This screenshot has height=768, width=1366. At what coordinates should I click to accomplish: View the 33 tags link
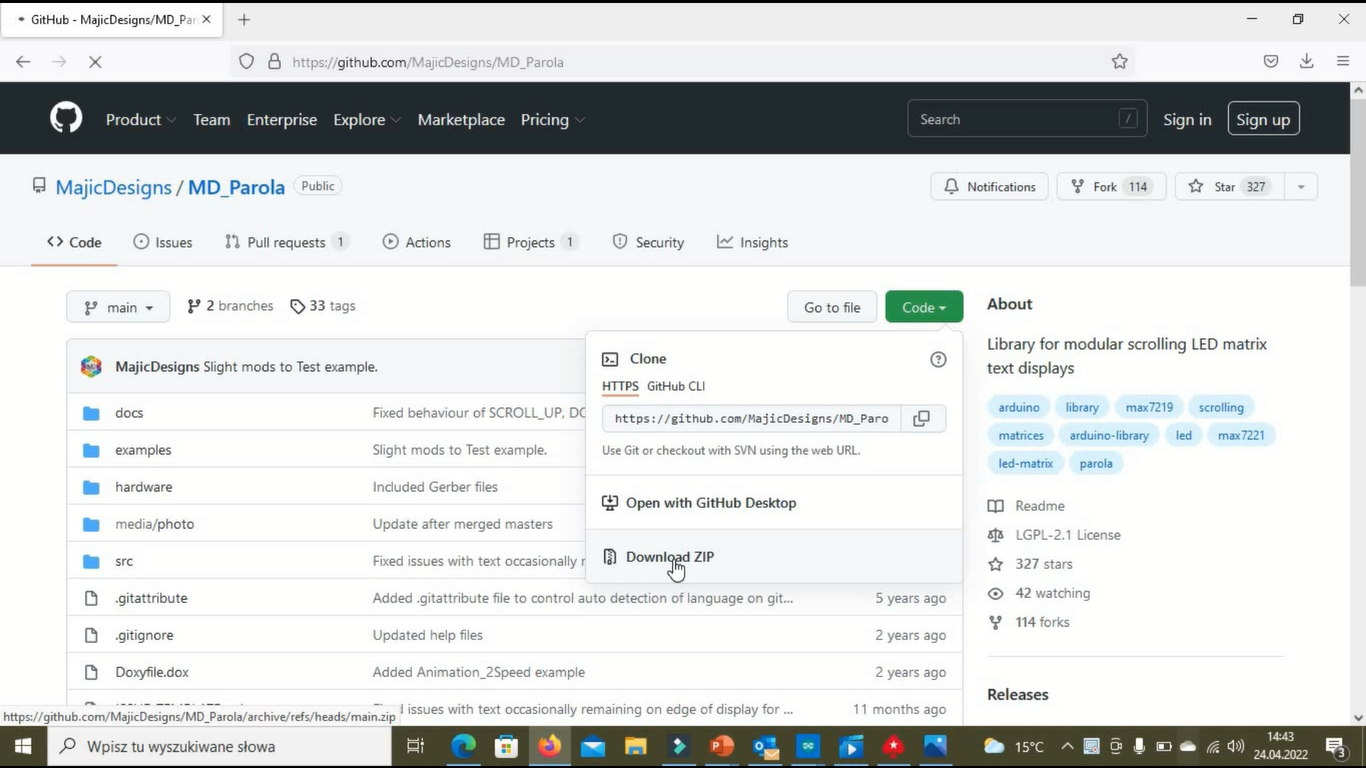(x=323, y=306)
